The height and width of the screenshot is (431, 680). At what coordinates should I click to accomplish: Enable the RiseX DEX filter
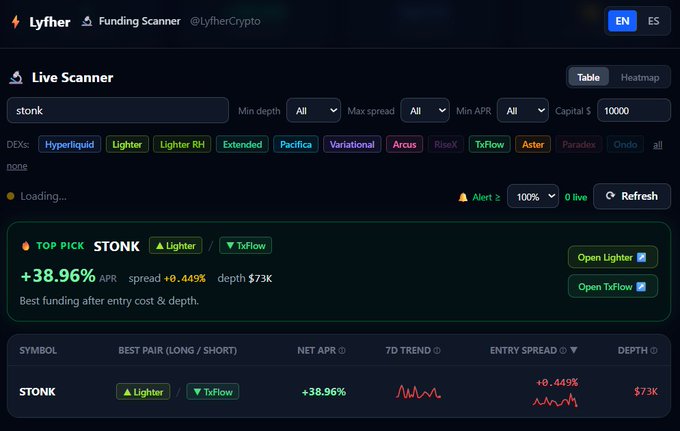coord(446,144)
